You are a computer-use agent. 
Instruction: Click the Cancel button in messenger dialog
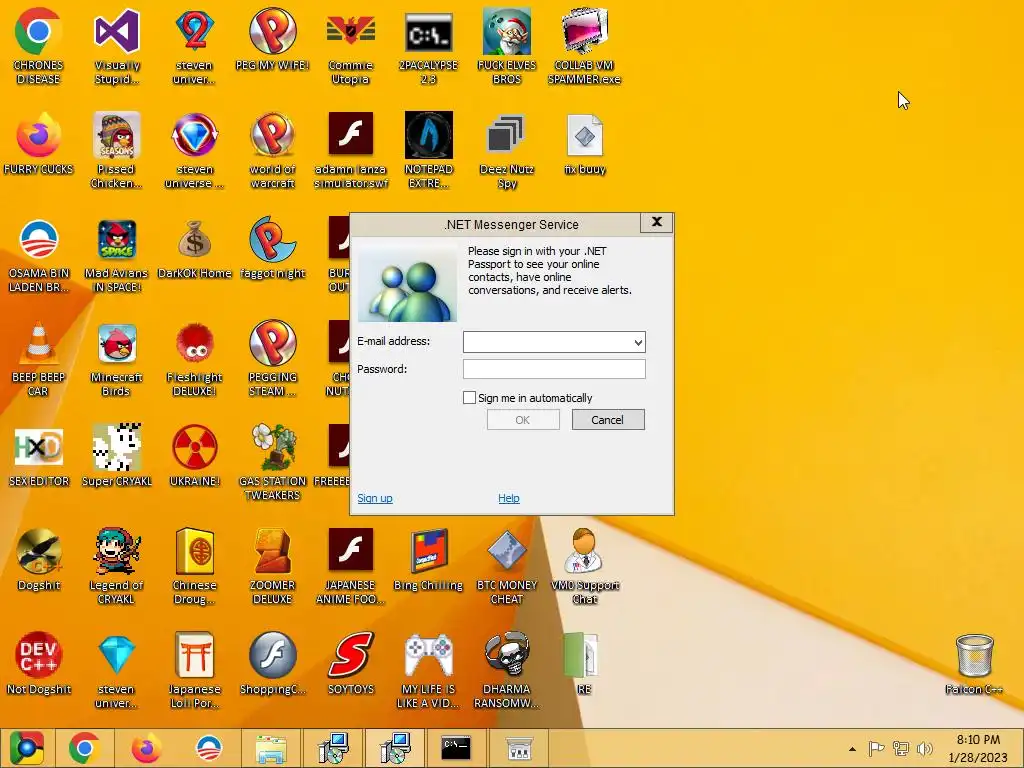click(608, 420)
